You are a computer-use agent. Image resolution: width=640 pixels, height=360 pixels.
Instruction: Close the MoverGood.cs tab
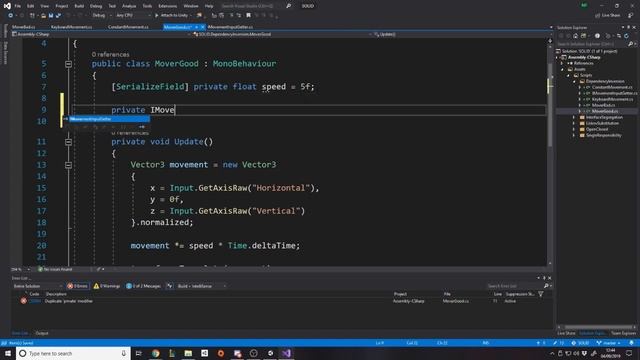click(x=203, y=27)
